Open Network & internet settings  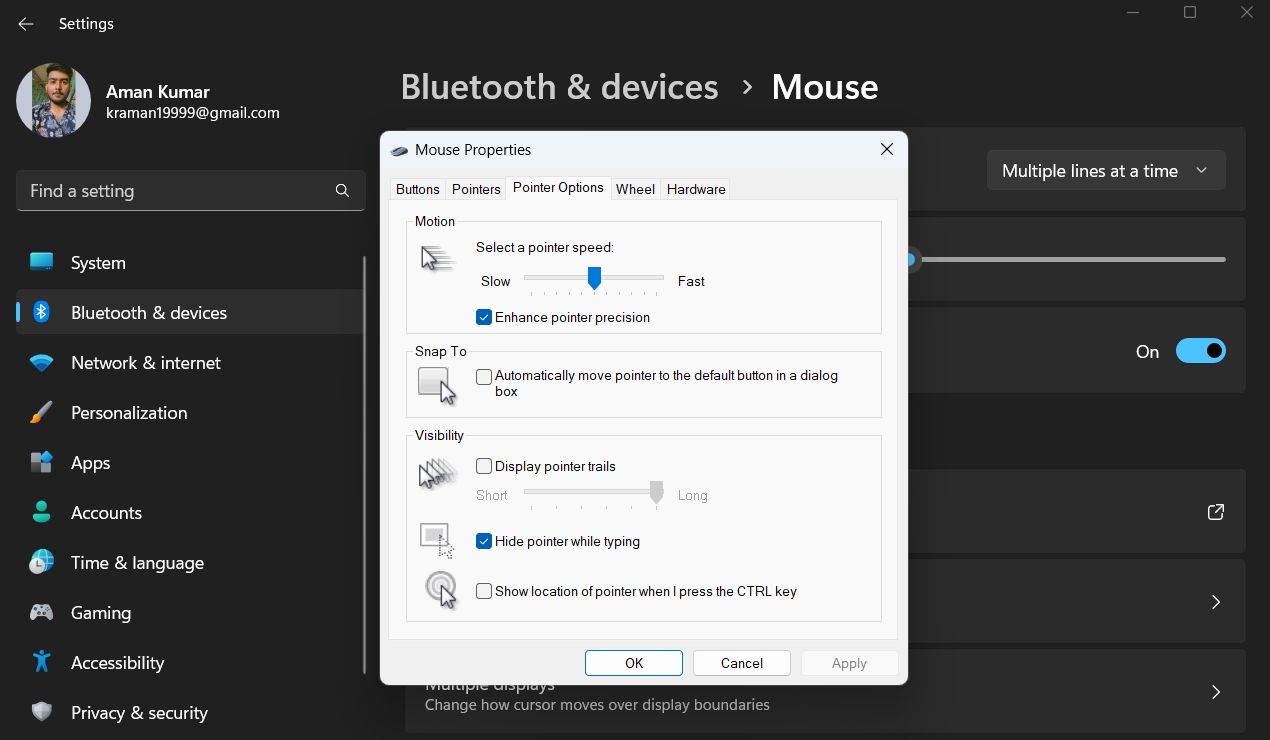[x=190, y=362]
